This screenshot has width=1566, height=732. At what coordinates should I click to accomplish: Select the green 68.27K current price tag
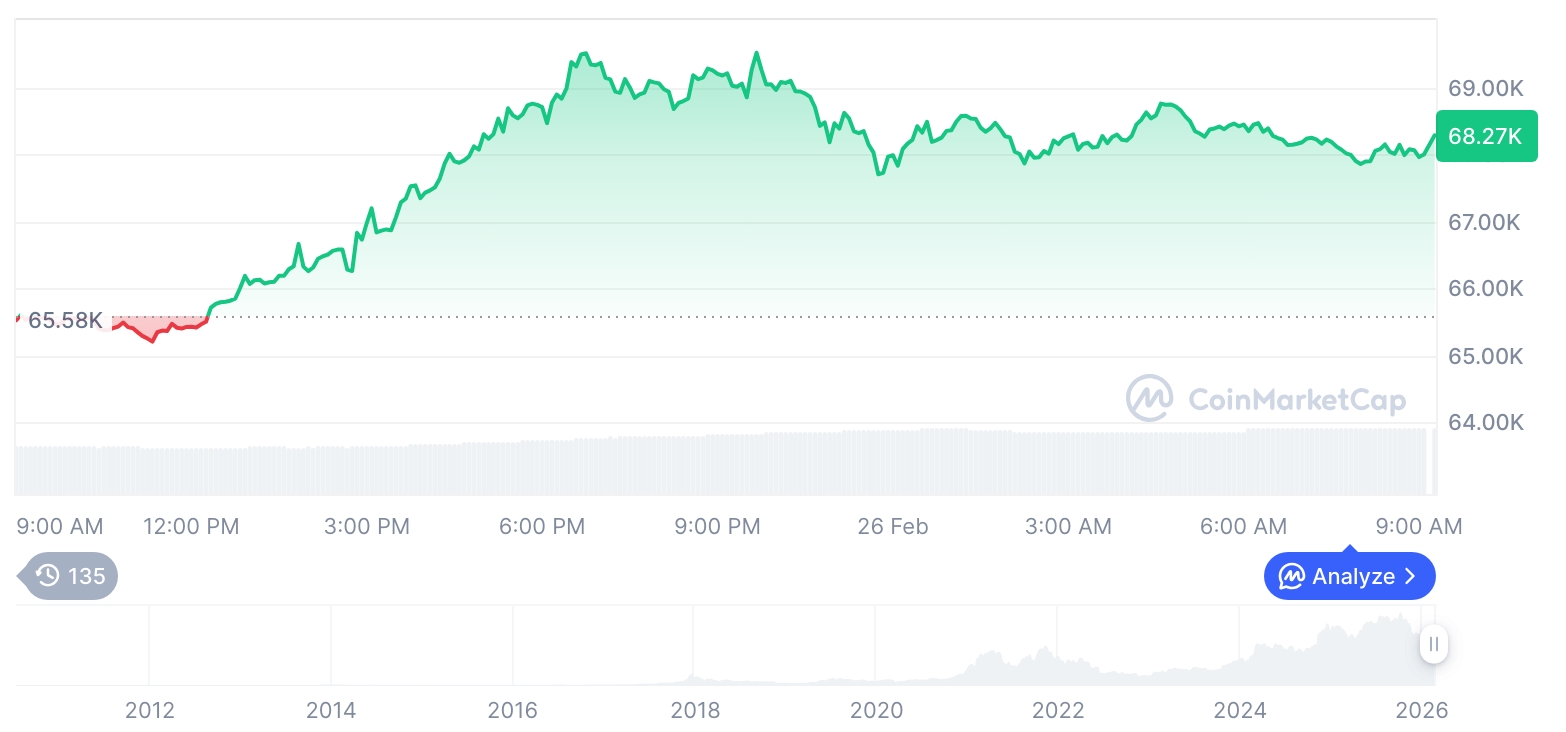pyautogui.click(x=1485, y=136)
